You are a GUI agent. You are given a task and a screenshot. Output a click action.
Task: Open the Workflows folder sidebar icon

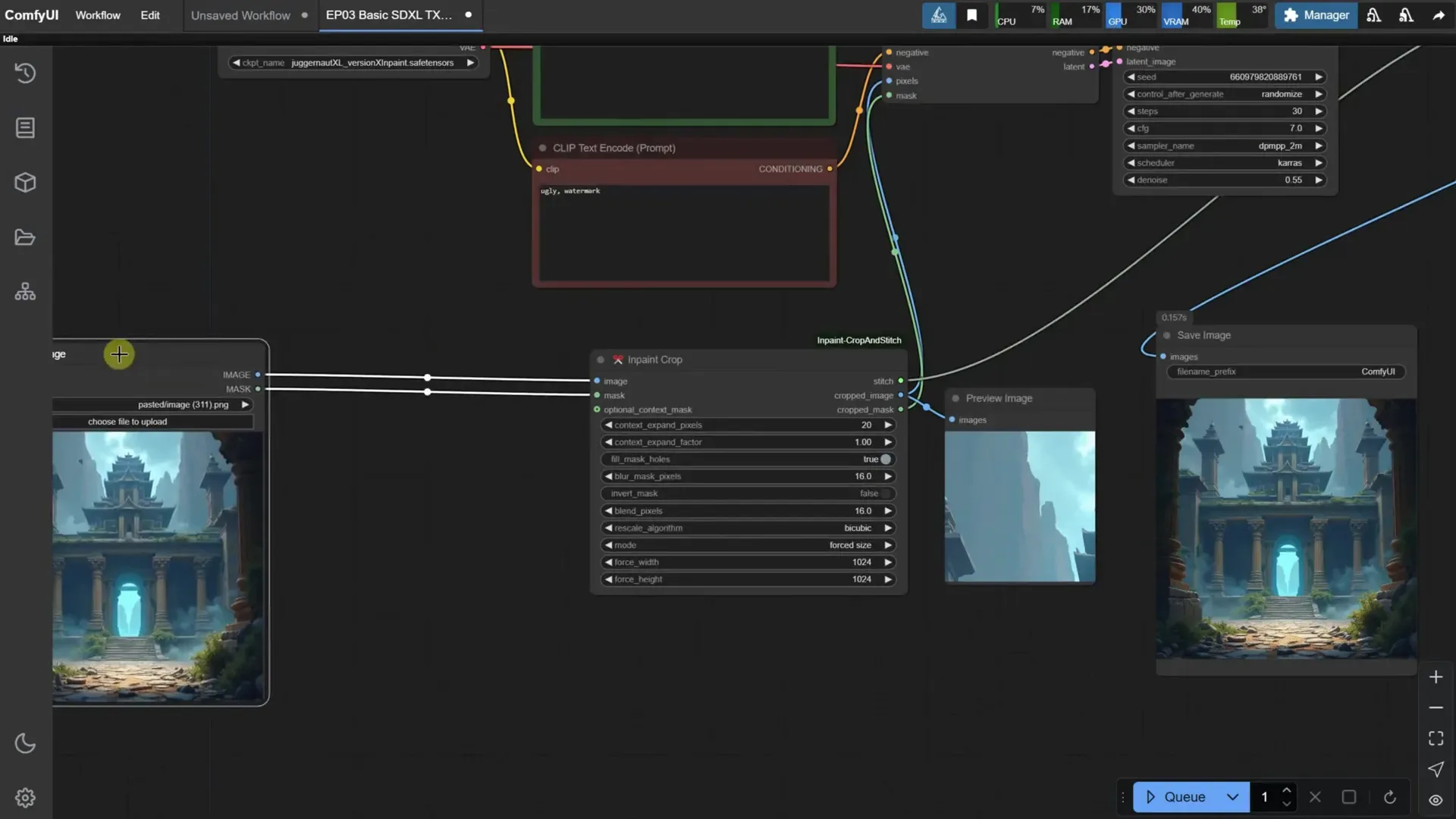click(x=25, y=237)
